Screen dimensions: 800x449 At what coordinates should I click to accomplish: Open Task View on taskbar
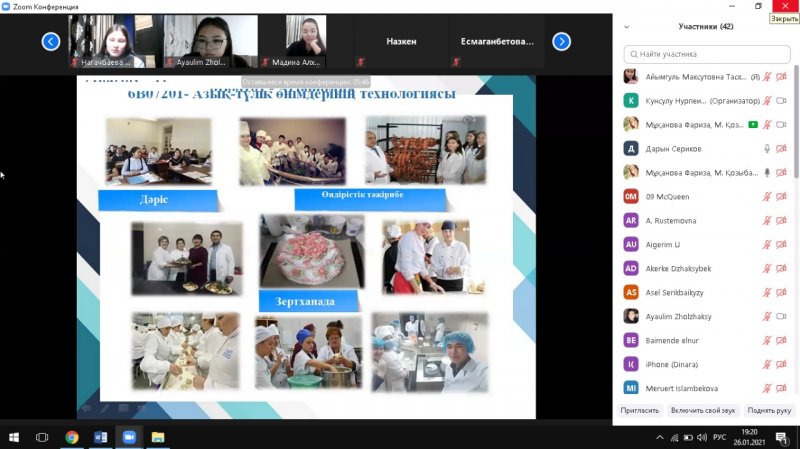pyautogui.click(x=42, y=437)
